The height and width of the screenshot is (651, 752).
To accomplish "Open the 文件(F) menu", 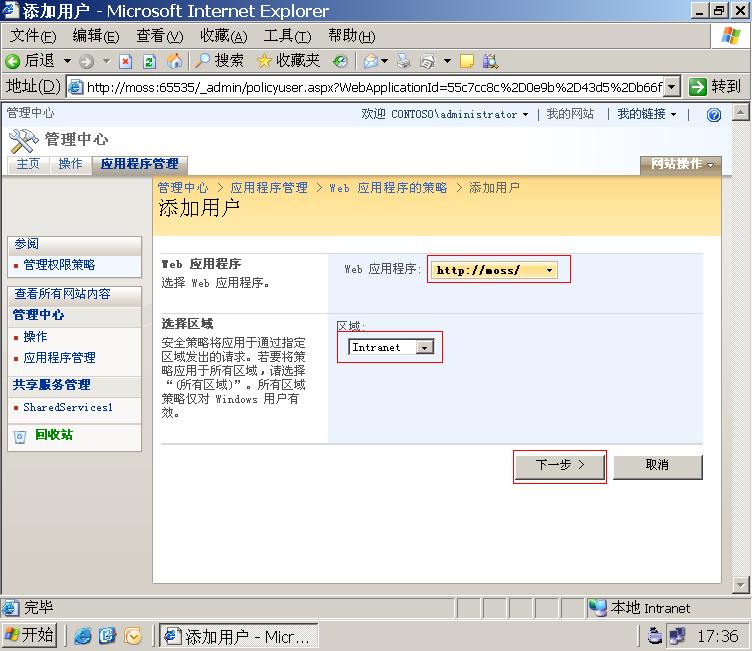I will [x=33, y=36].
